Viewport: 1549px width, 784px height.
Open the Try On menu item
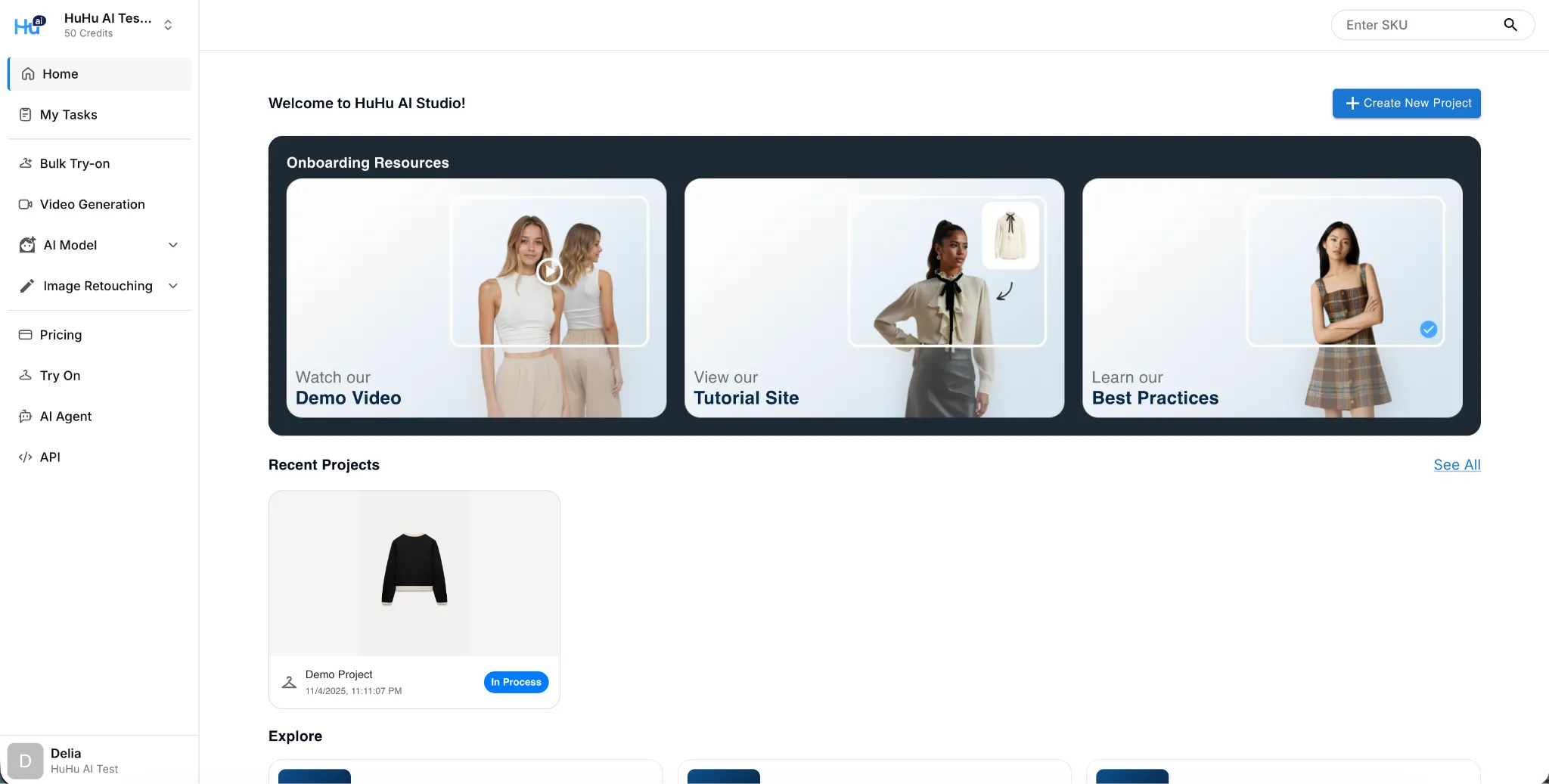click(x=99, y=376)
